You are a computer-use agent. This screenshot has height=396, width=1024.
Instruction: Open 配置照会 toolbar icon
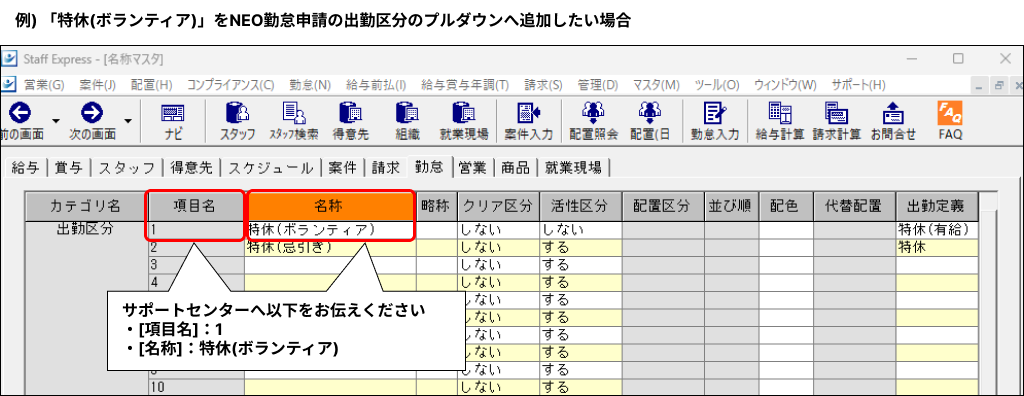coord(593,112)
